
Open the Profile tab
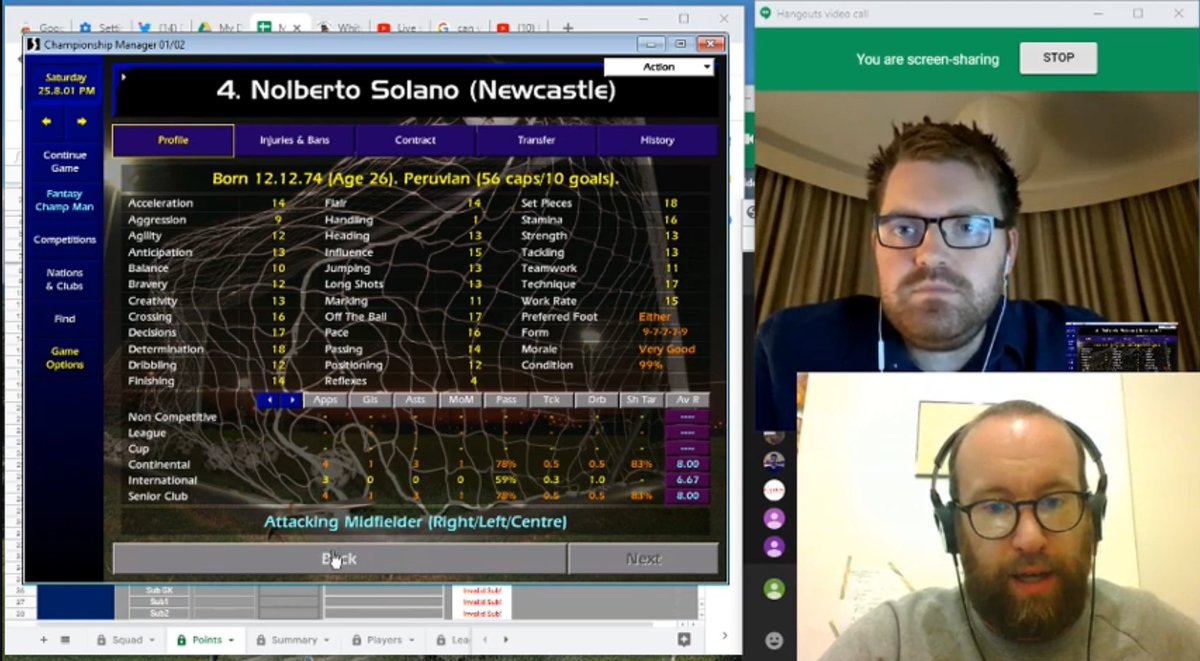coord(173,140)
